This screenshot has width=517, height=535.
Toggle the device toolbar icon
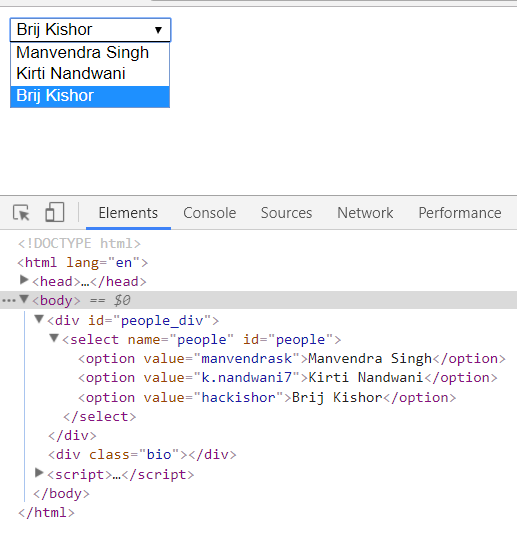[x=55, y=212]
